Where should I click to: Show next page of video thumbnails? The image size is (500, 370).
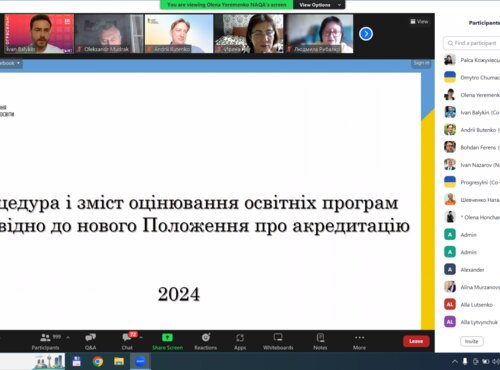(x=366, y=34)
